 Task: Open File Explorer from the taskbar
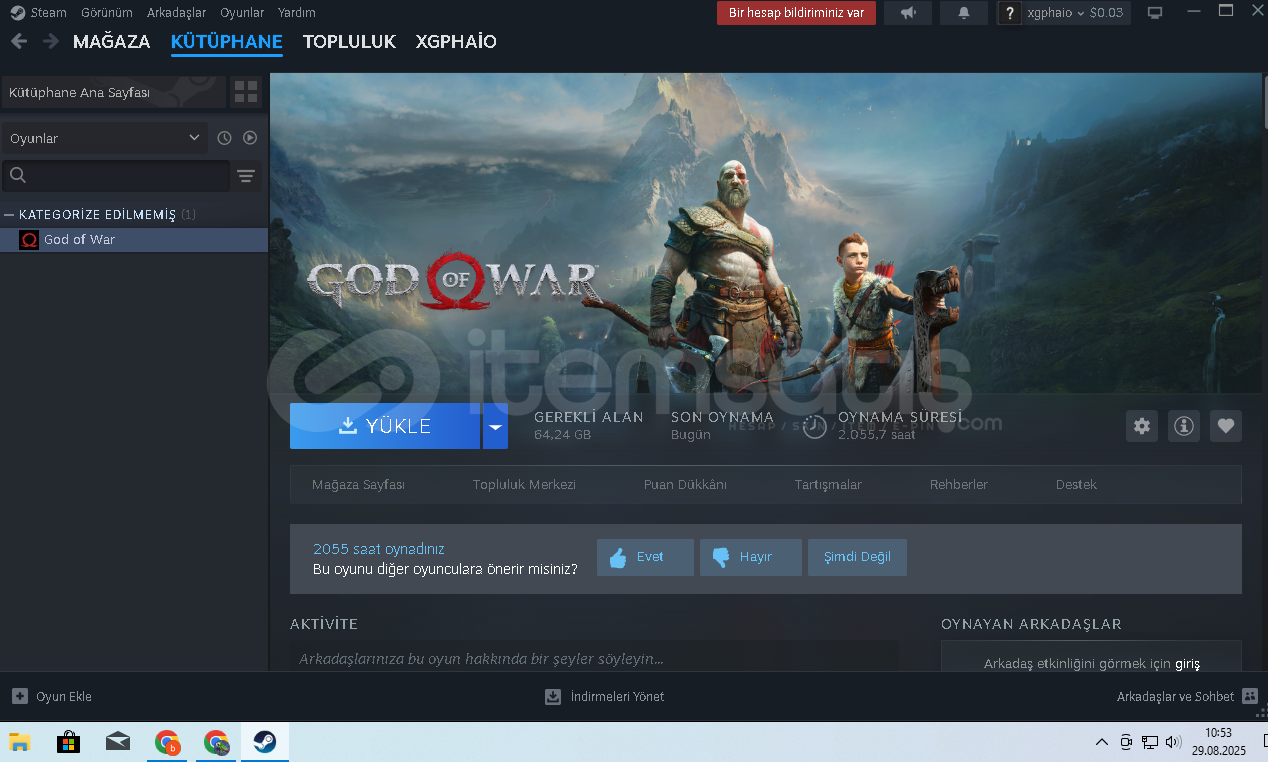coord(20,742)
